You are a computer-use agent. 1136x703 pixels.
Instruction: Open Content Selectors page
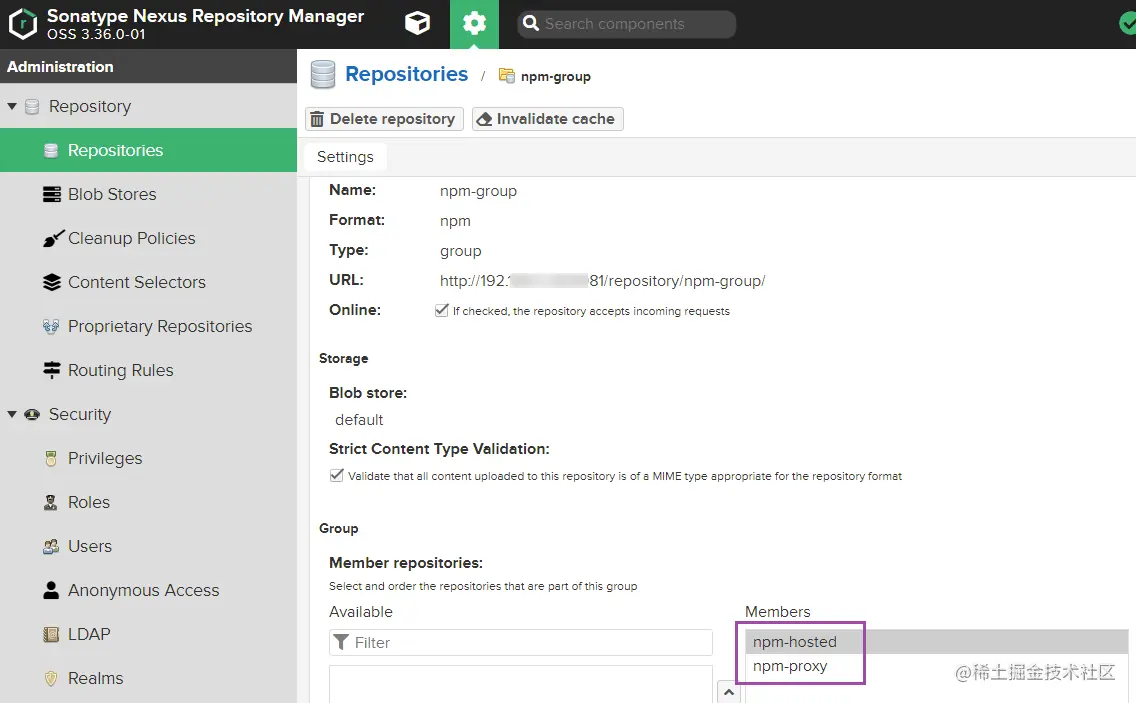[x=136, y=283]
